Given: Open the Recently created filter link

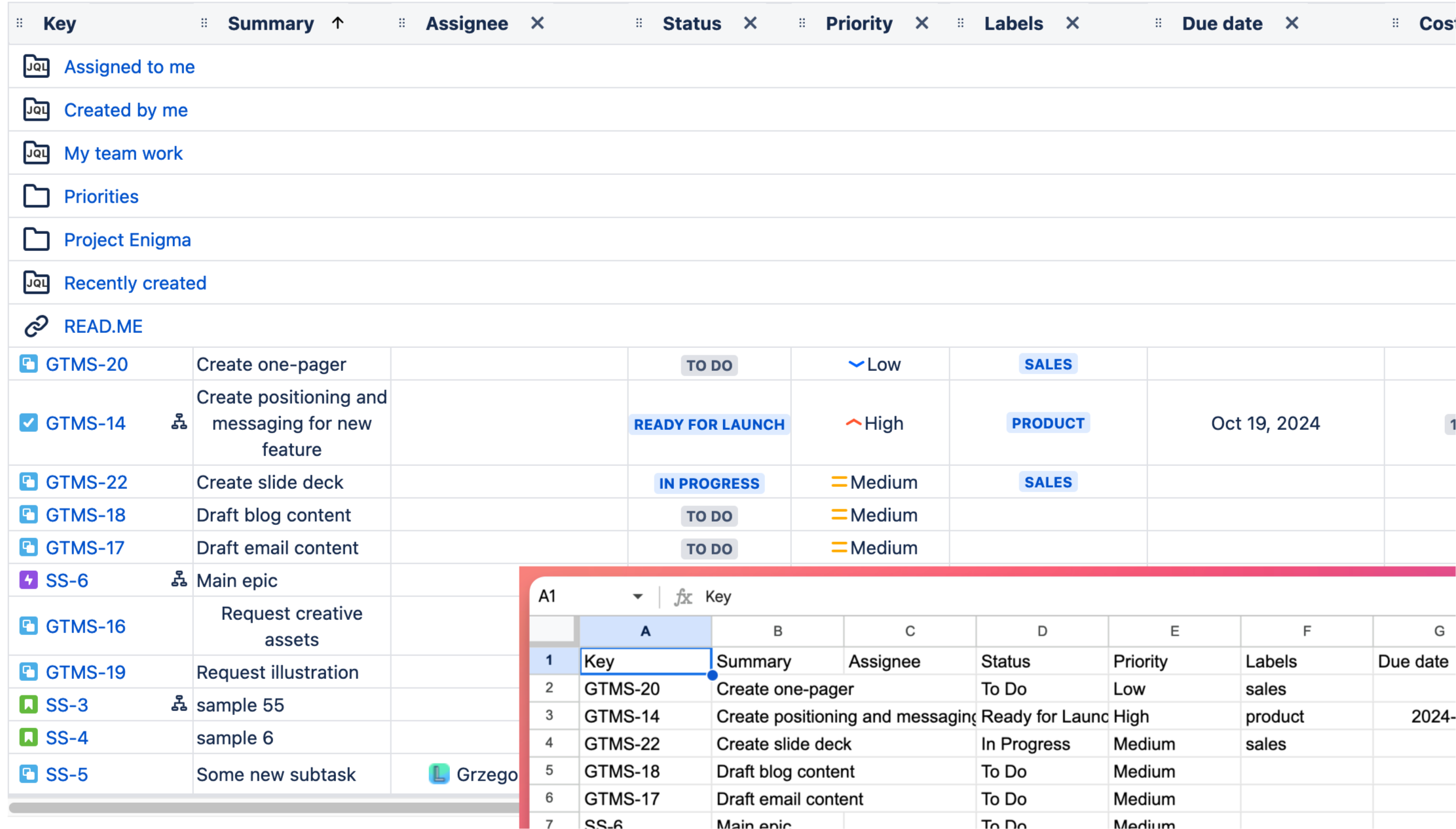Looking at the screenshot, I should coord(135,283).
